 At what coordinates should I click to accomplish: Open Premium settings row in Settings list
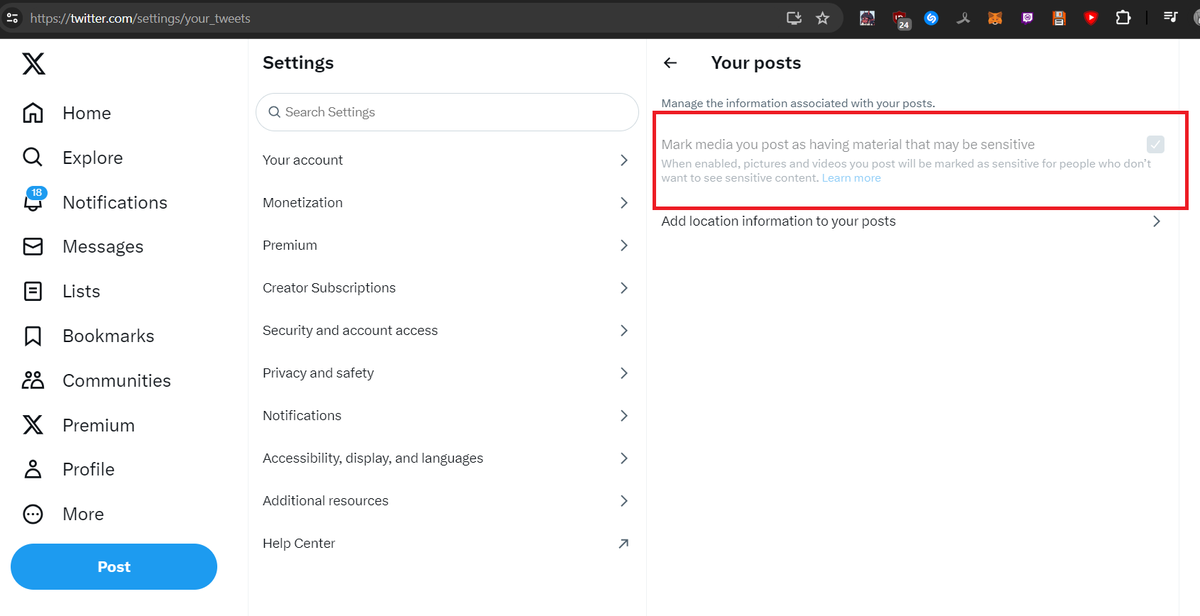[447, 245]
